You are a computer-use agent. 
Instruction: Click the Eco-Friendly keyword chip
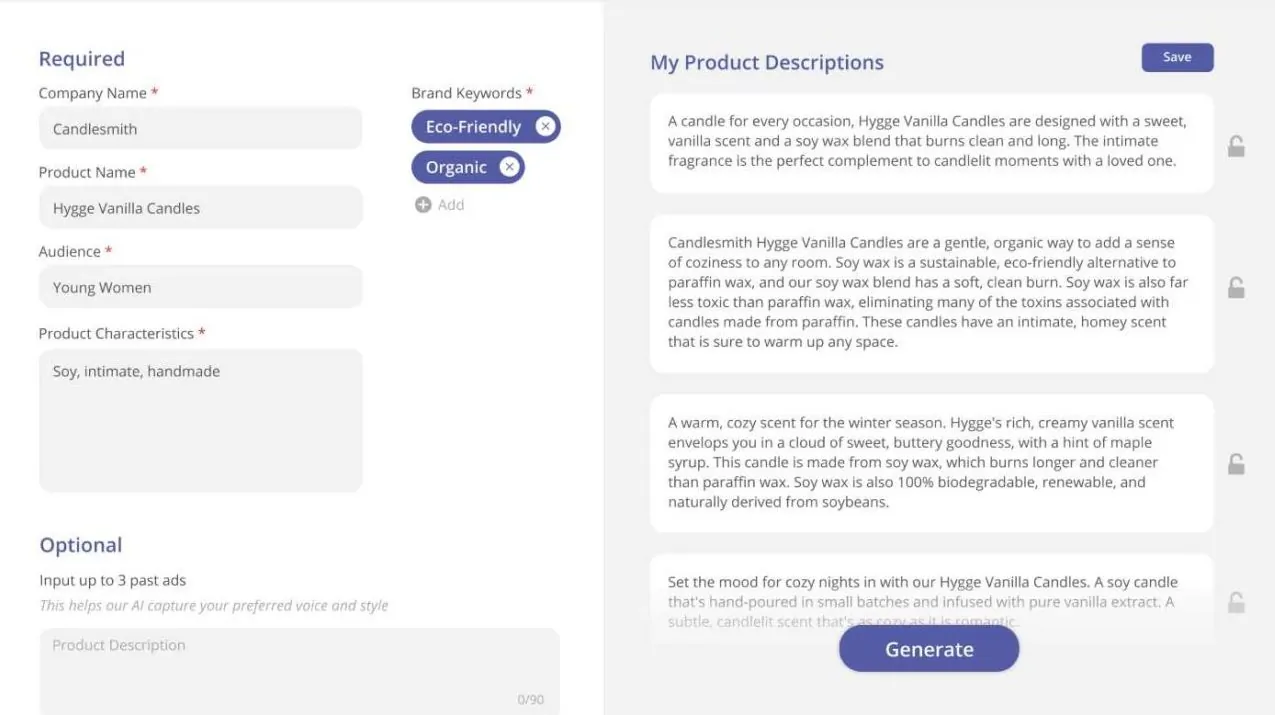tap(473, 127)
